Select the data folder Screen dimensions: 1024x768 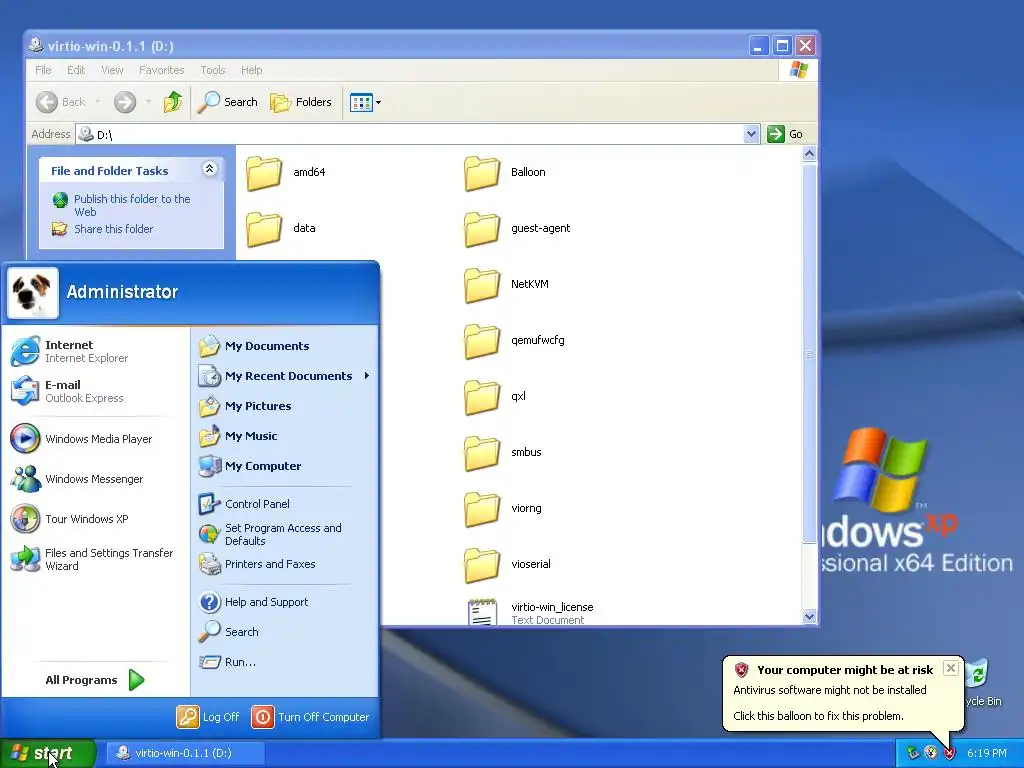281,229
